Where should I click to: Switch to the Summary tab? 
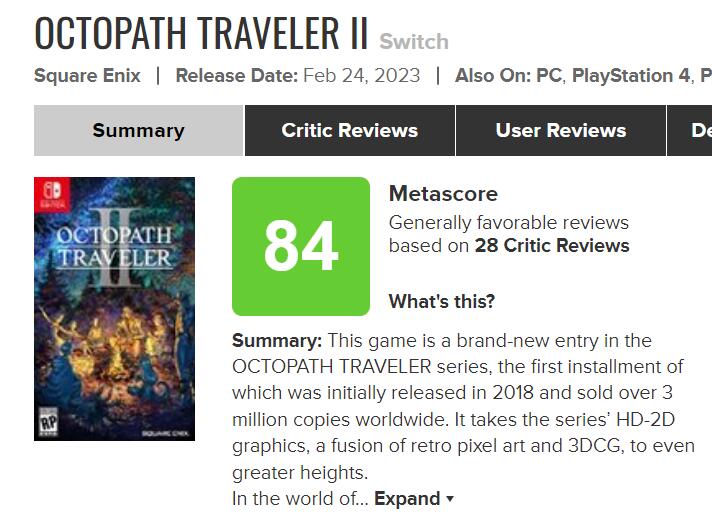coord(138,131)
